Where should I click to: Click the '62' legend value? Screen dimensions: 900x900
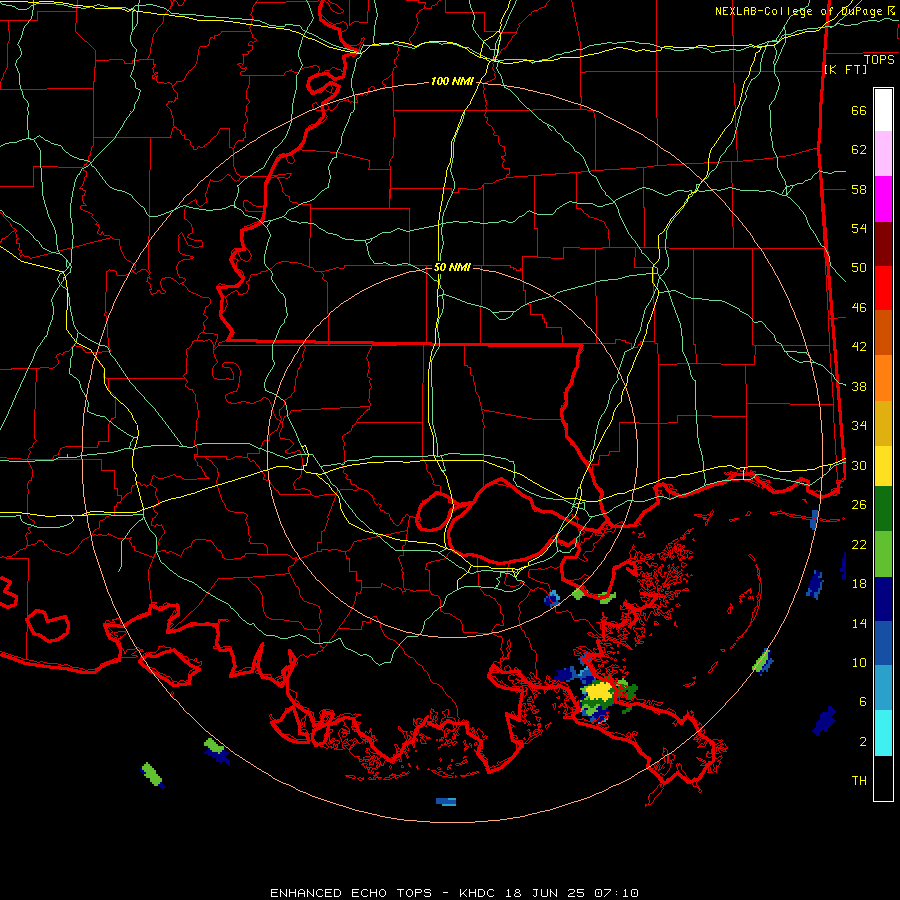(859, 150)
